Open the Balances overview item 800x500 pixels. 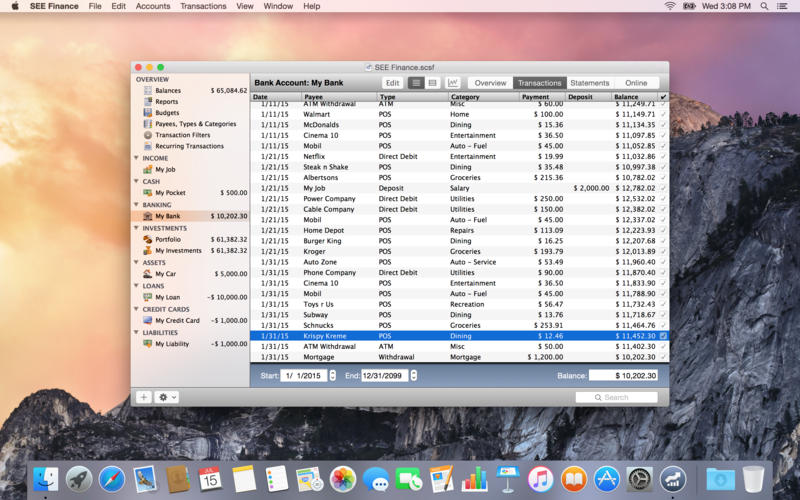point(168,91)
